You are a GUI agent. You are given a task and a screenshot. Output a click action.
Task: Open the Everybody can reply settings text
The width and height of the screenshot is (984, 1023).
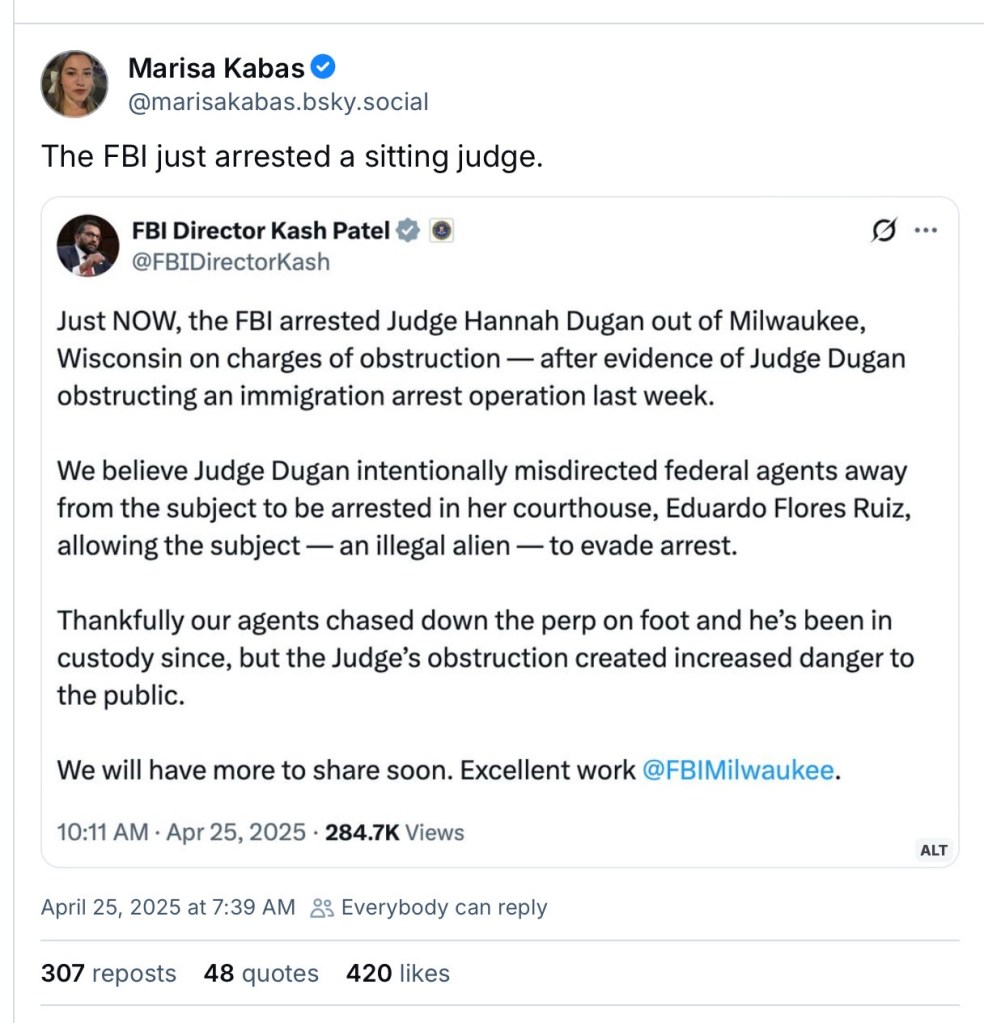(x=444, y=908)
